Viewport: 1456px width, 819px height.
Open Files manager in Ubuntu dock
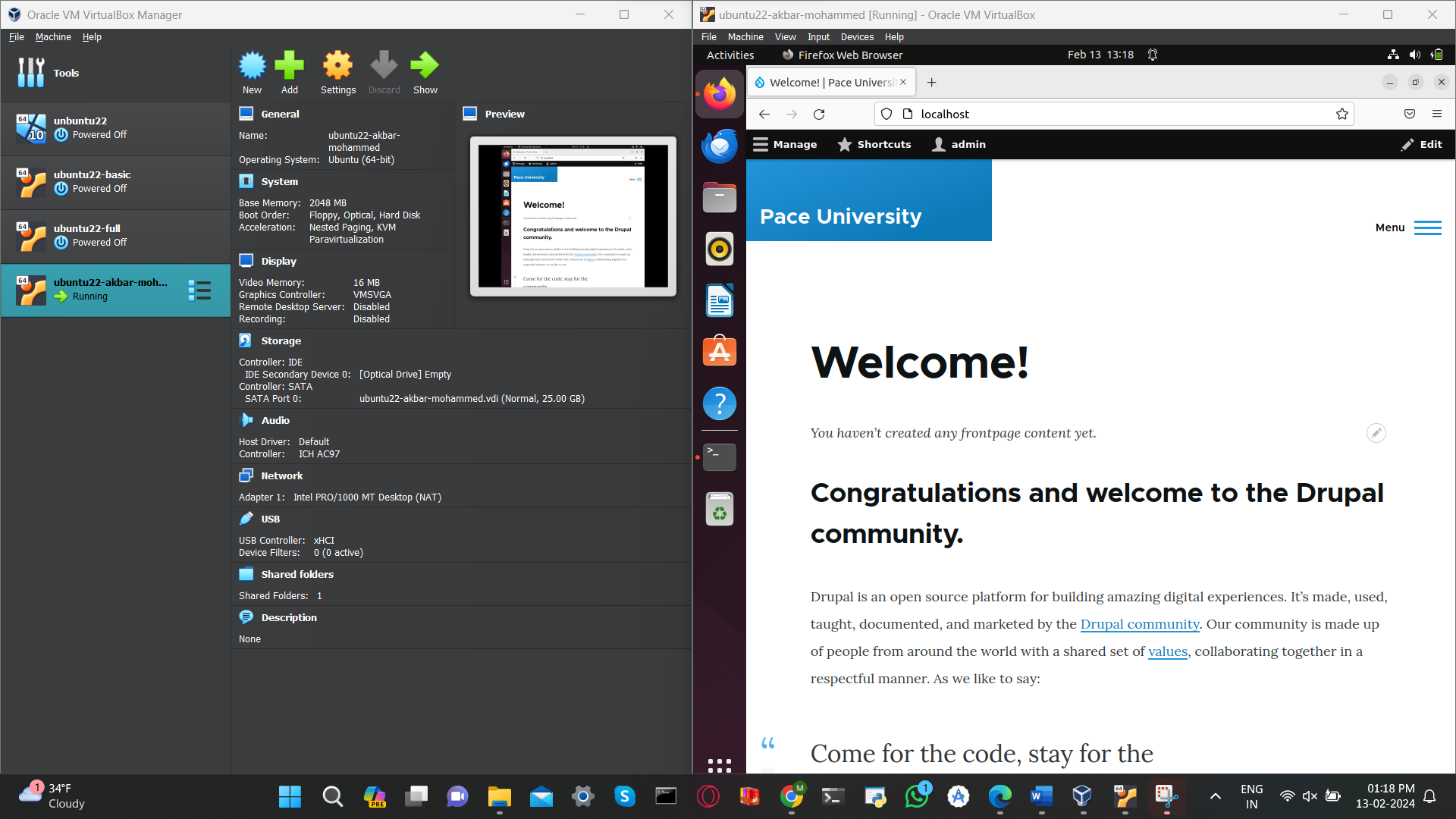pyautogui.click(x=719, y=197)
